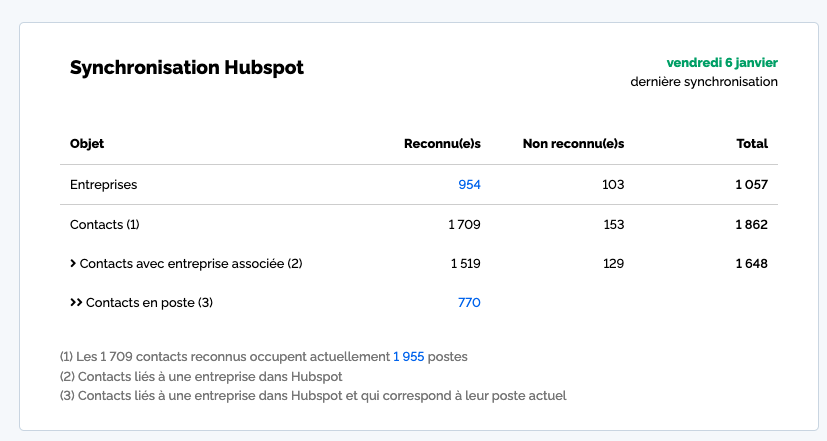Open the 954 recognized Entreprises link
The height and width of the screenshot is (441, 827).
point(469,185)
